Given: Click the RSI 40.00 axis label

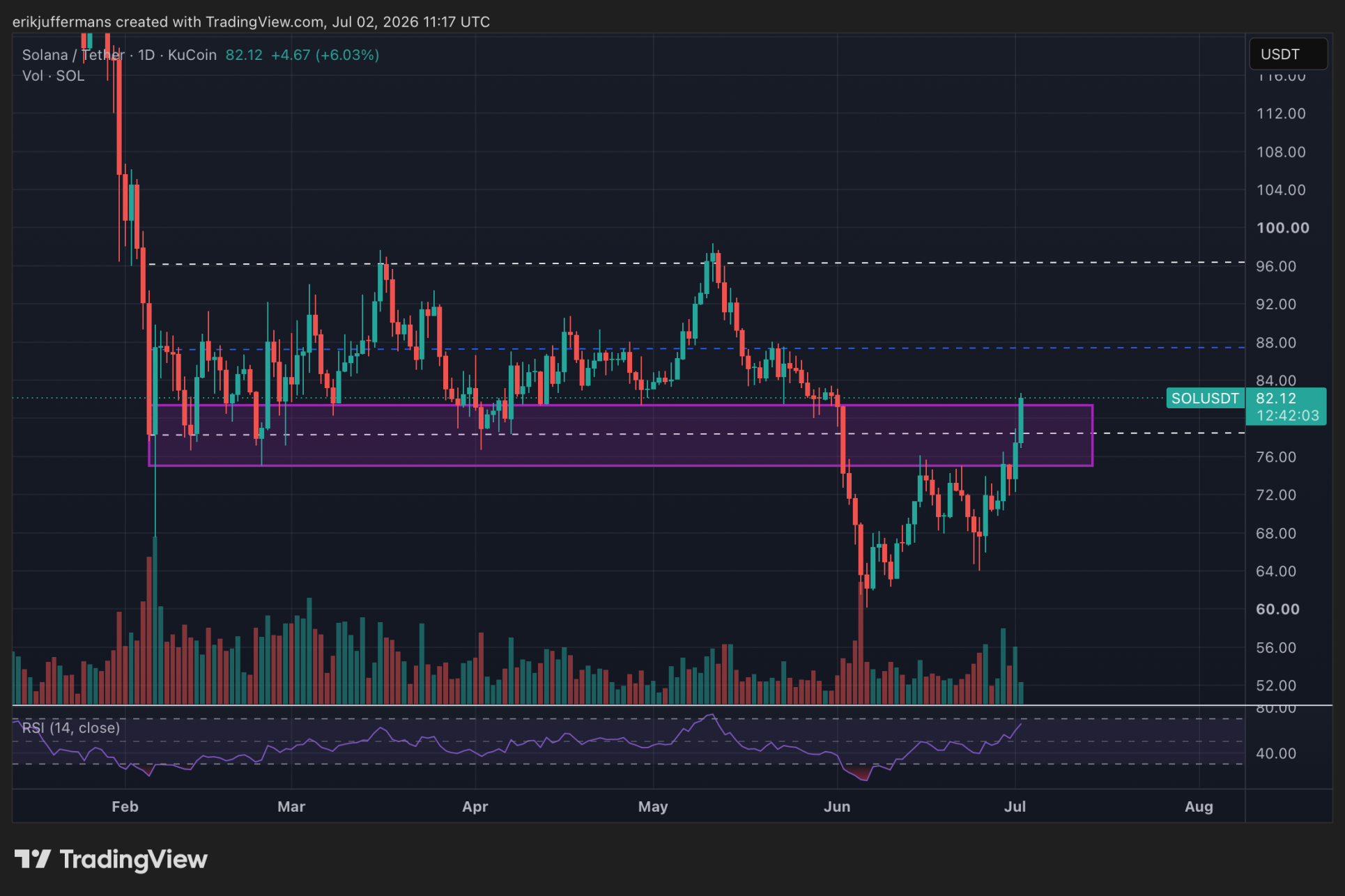Looking at the screenshot, I should [1276, 754].
